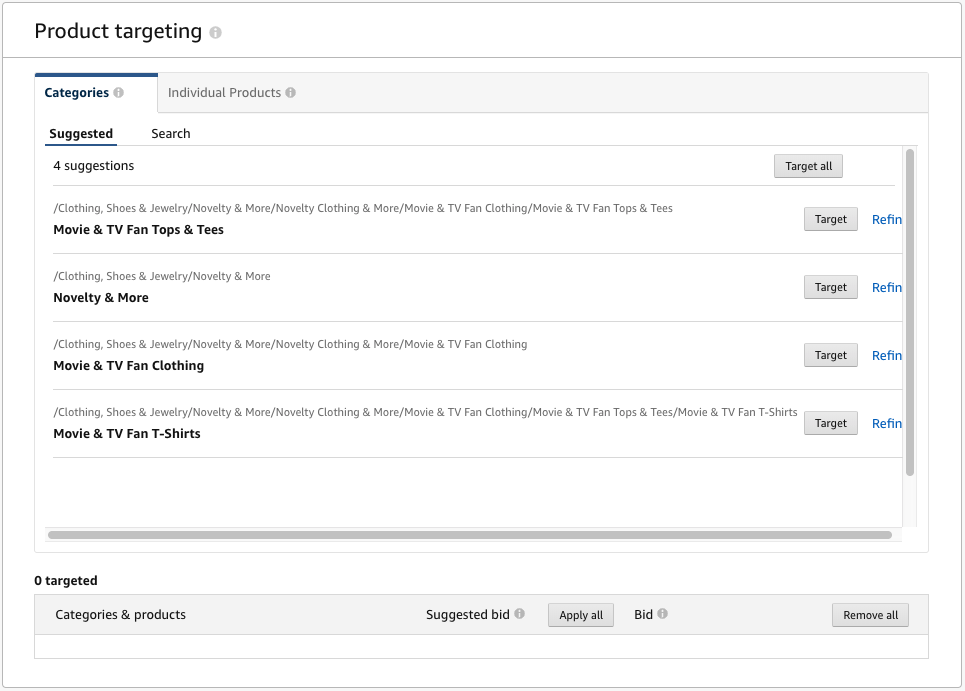Click info icon next to Suggested bid

click(x=519, y=614)
